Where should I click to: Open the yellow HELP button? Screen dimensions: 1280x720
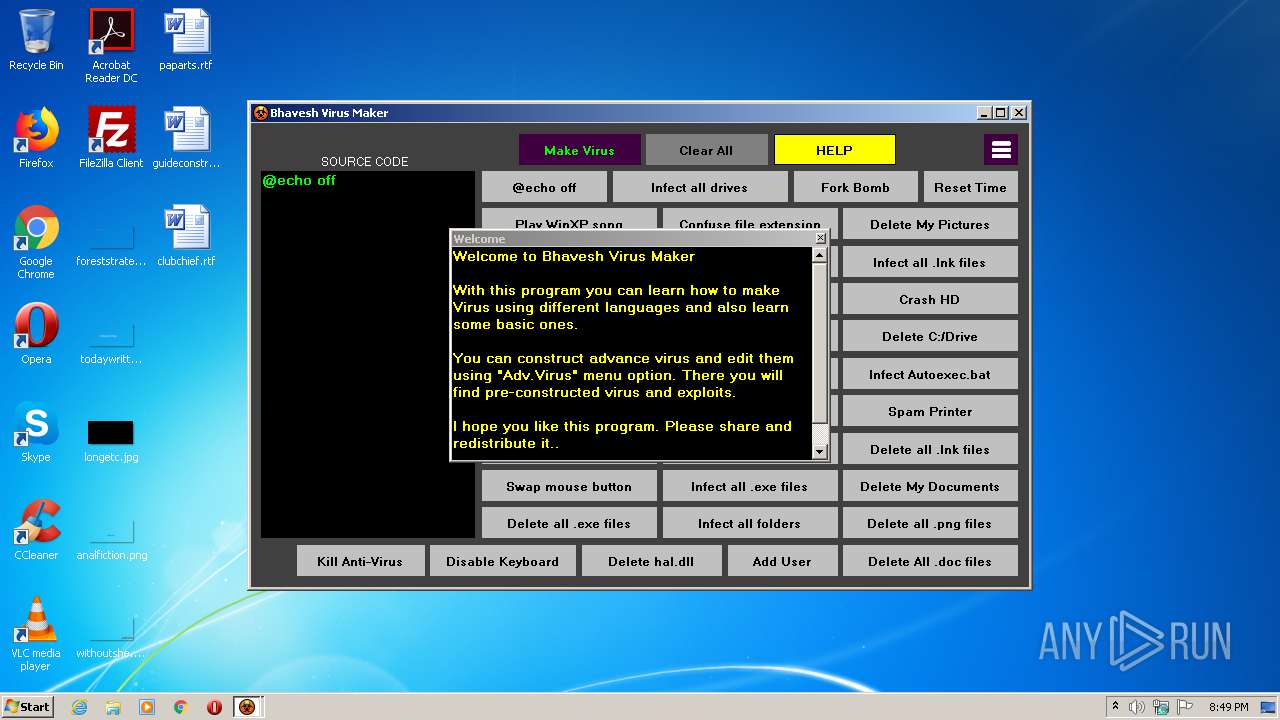(x=834, y=150)
